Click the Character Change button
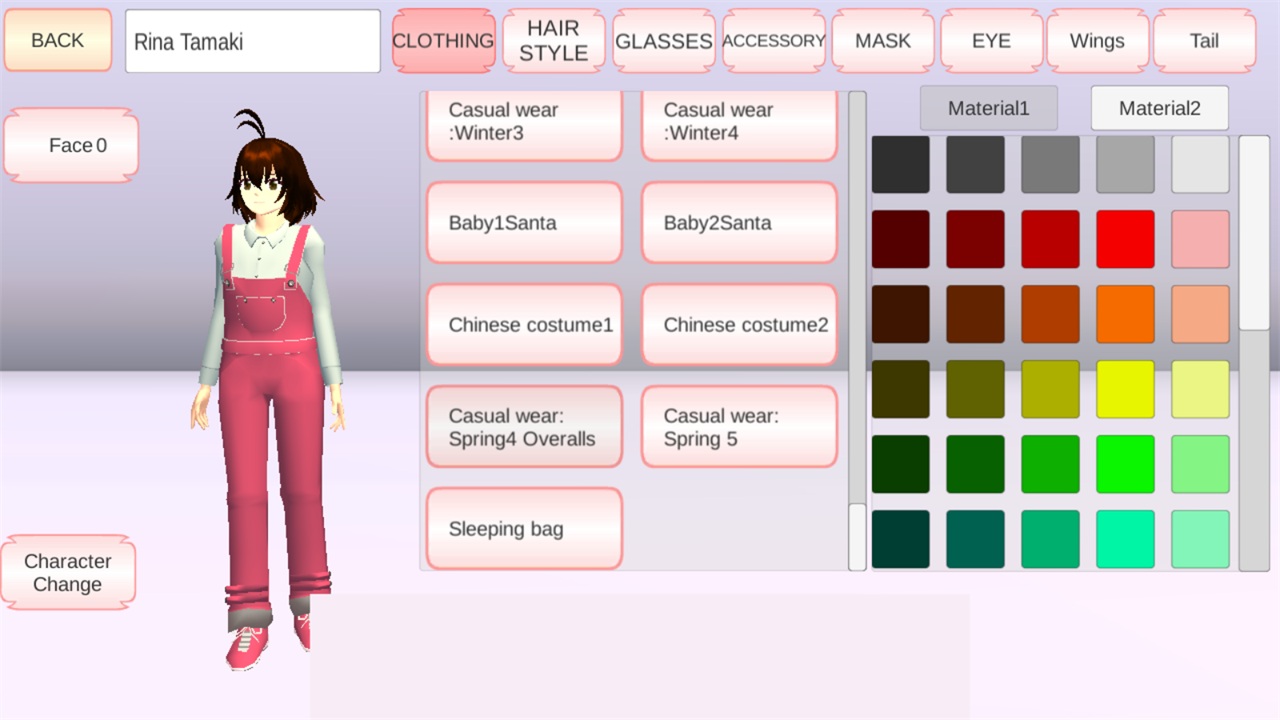The height and width of the screenshot is (720, 1280). [68, 573]
